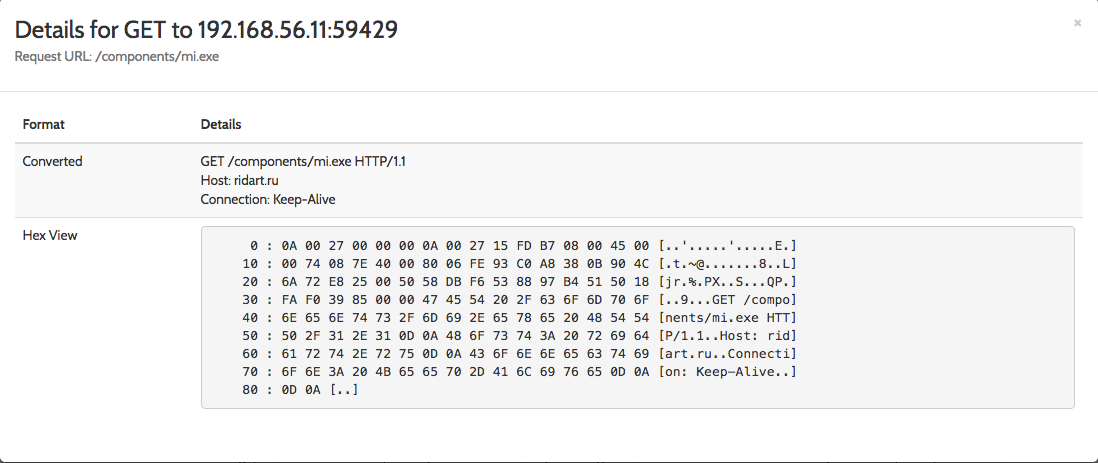Close the GET details dialog

[1077, 23]
